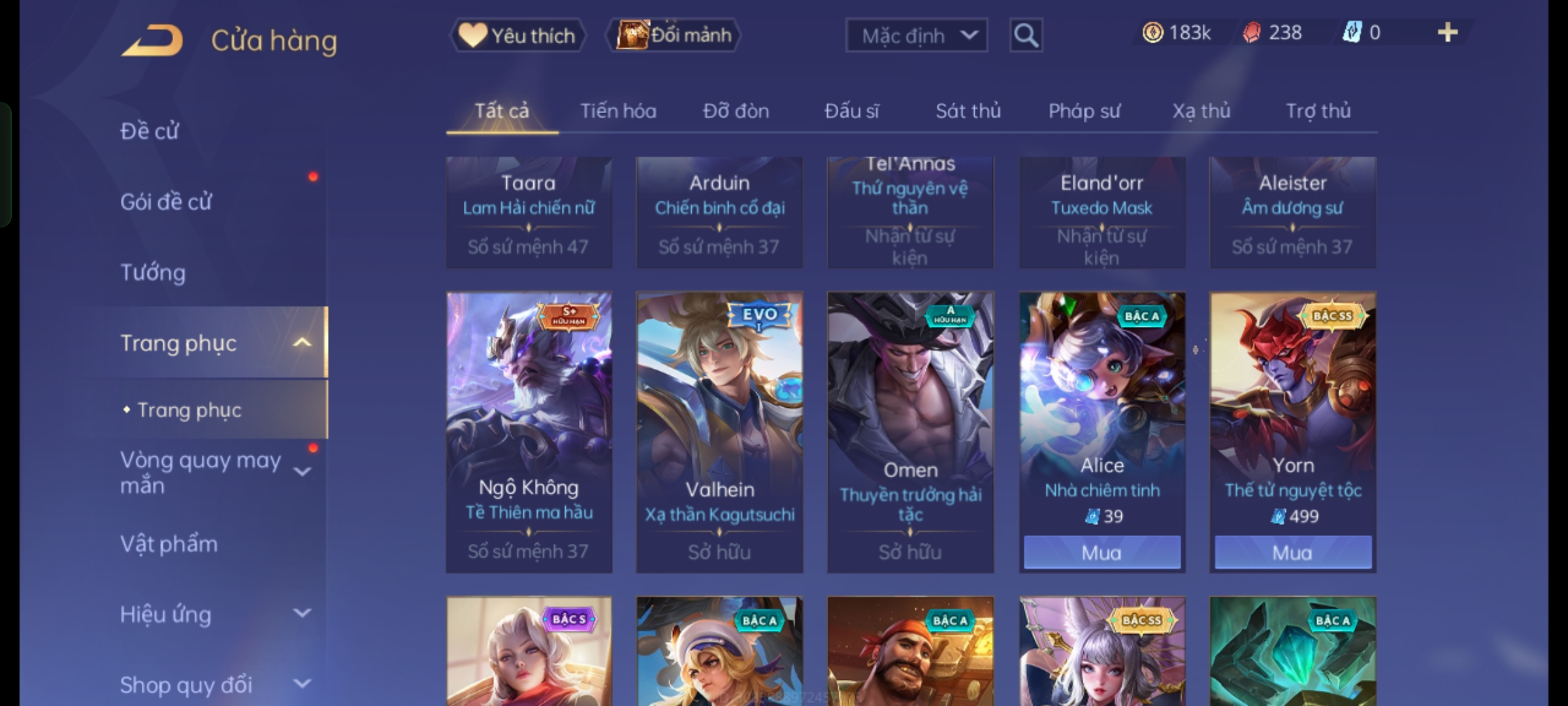This screenshot has height=706, width=1568.
Task: Switch to the Sát thủ tab
Action: [x=968, y=111]
